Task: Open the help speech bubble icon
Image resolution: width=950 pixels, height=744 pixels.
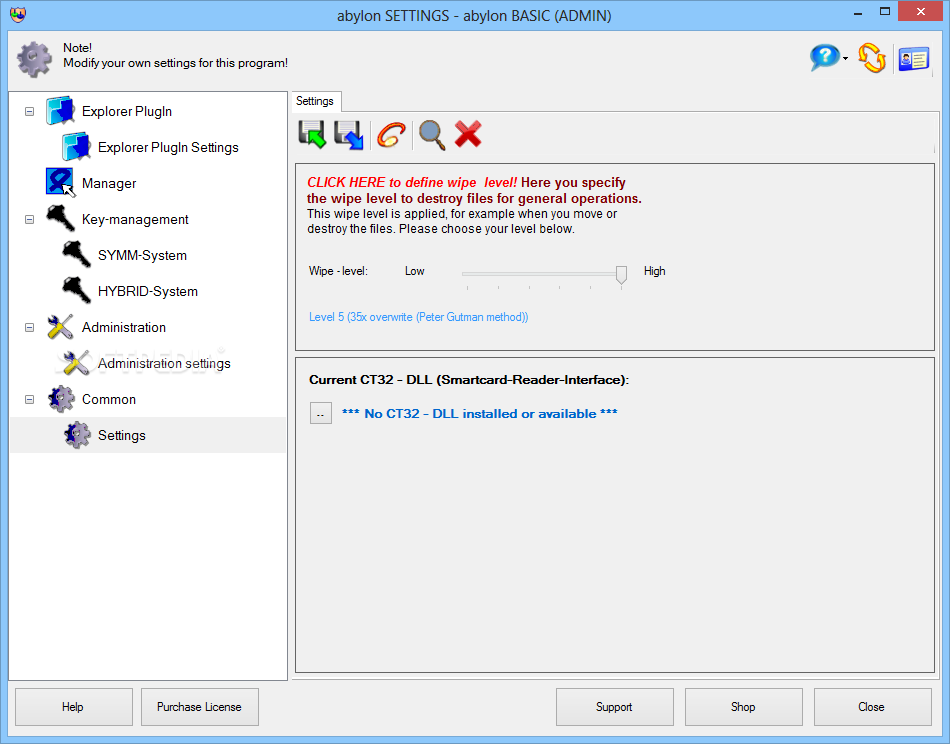Action: (825, 58)
